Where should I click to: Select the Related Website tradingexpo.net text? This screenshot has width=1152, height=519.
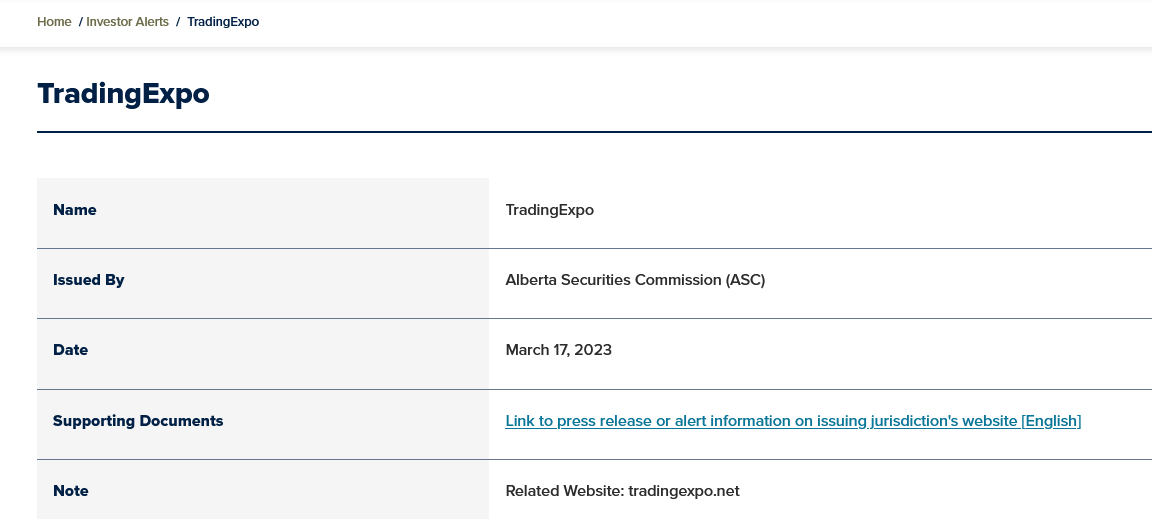coord(622,491)
